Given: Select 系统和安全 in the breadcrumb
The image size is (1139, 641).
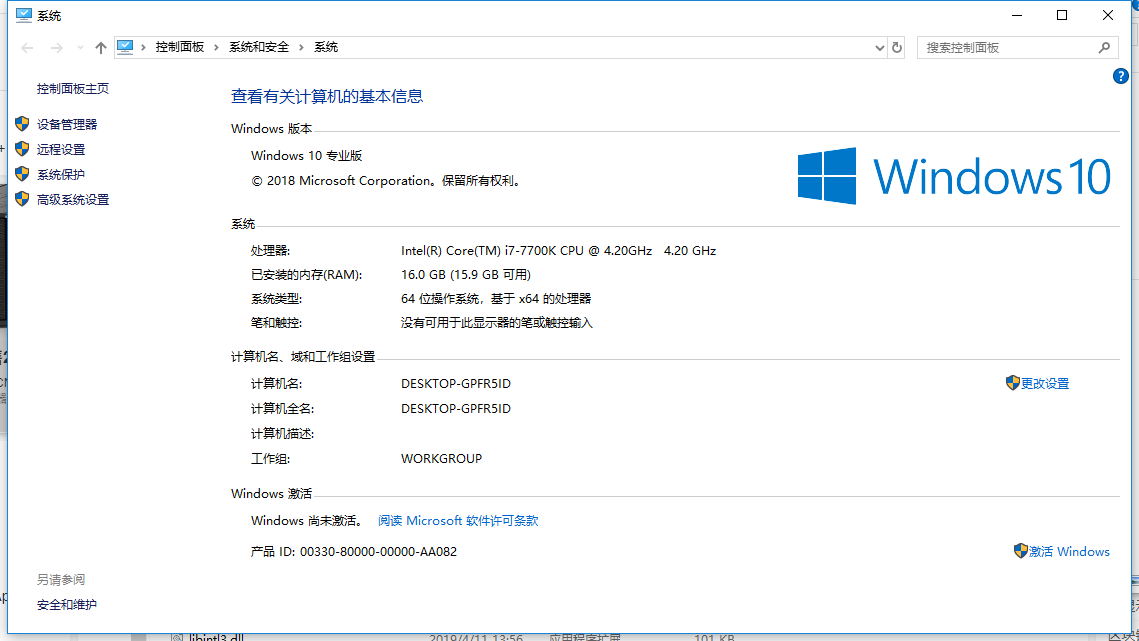Looking at the screenshot, I should 259,47.
